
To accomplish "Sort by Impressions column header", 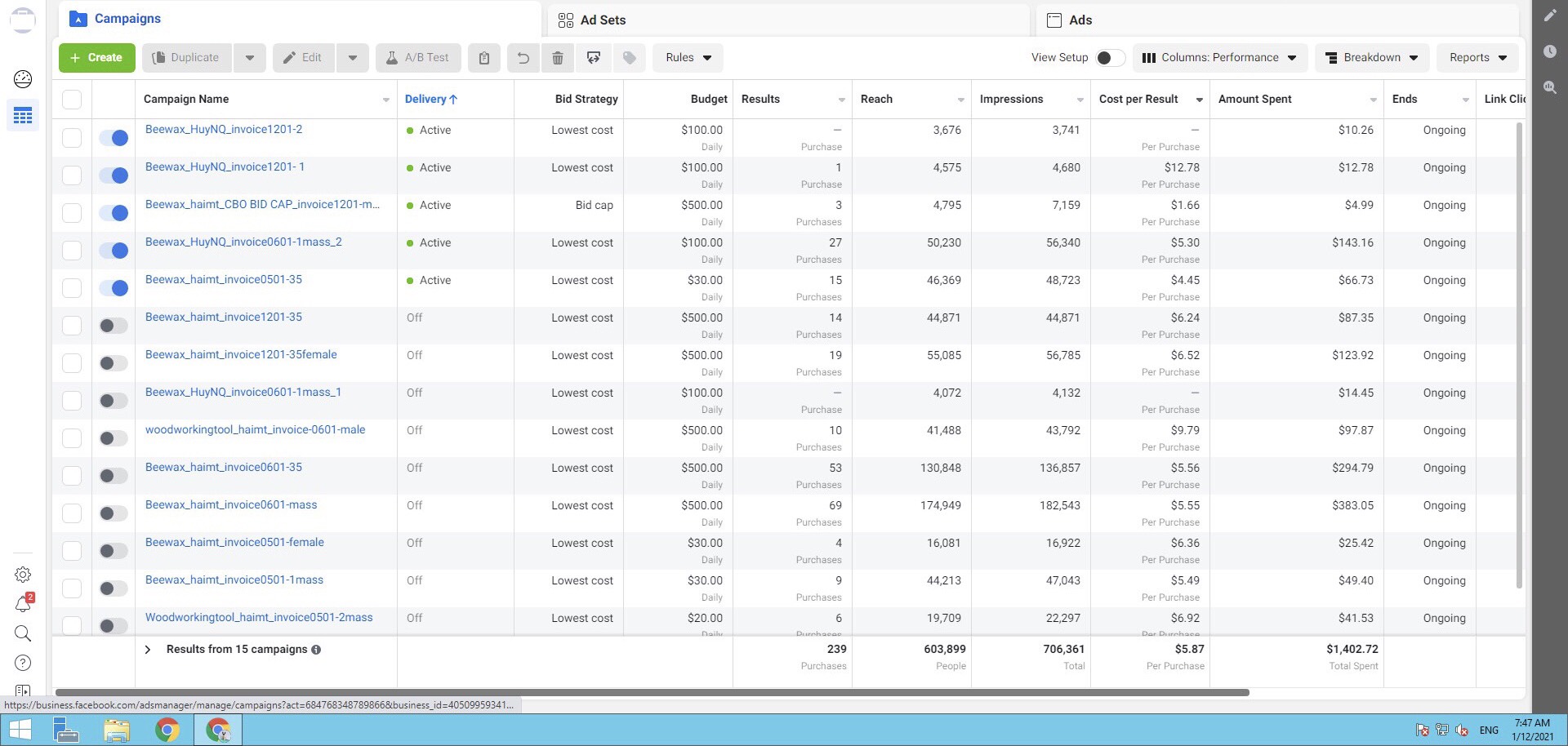I will point(1011,100).
